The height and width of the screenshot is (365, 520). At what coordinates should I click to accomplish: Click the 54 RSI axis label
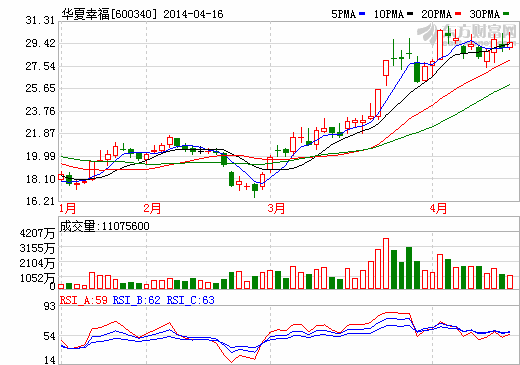[x=50, y=336]
